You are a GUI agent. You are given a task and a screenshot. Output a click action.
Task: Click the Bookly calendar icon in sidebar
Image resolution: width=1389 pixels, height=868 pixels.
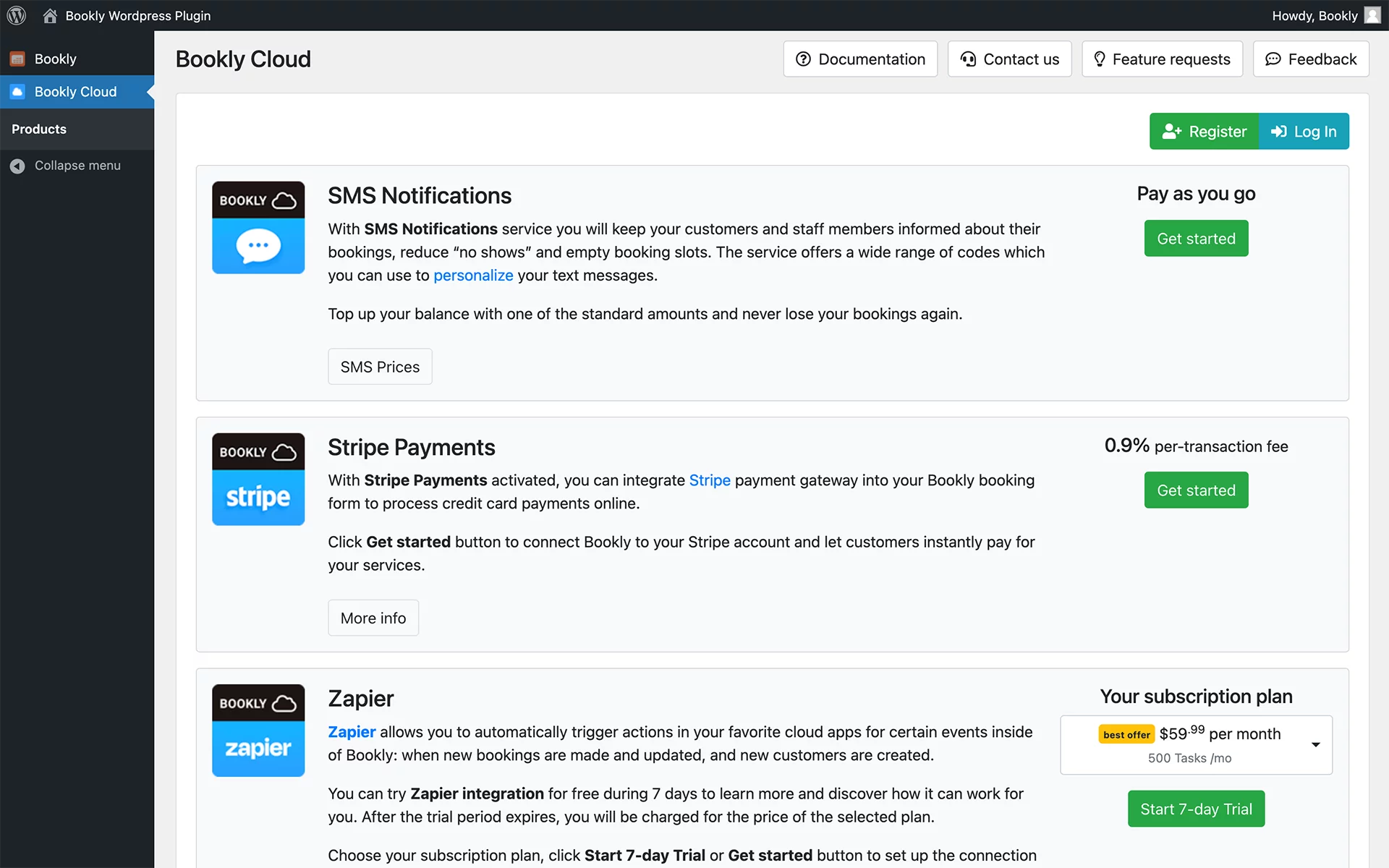coord(17,59)
